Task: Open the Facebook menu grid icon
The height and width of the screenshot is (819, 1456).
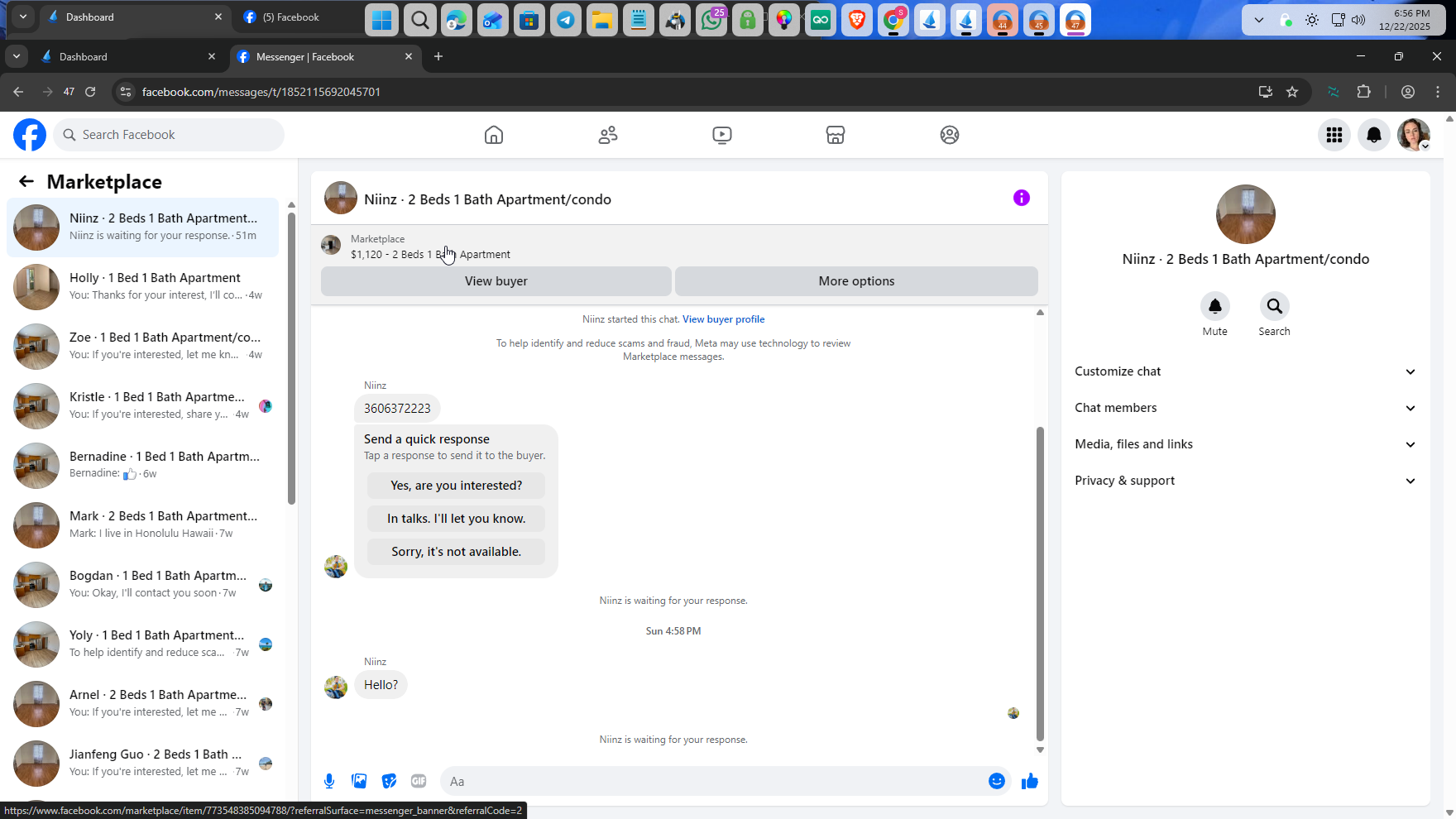Action: (x=1334, y=135)
